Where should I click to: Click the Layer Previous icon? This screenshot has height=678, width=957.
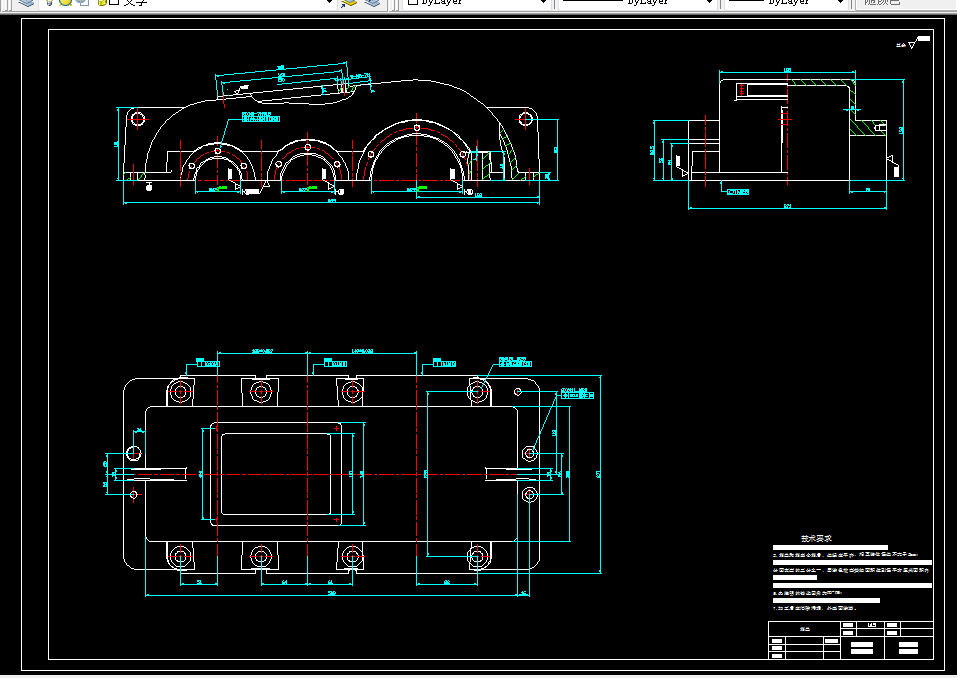click(372, 3)
